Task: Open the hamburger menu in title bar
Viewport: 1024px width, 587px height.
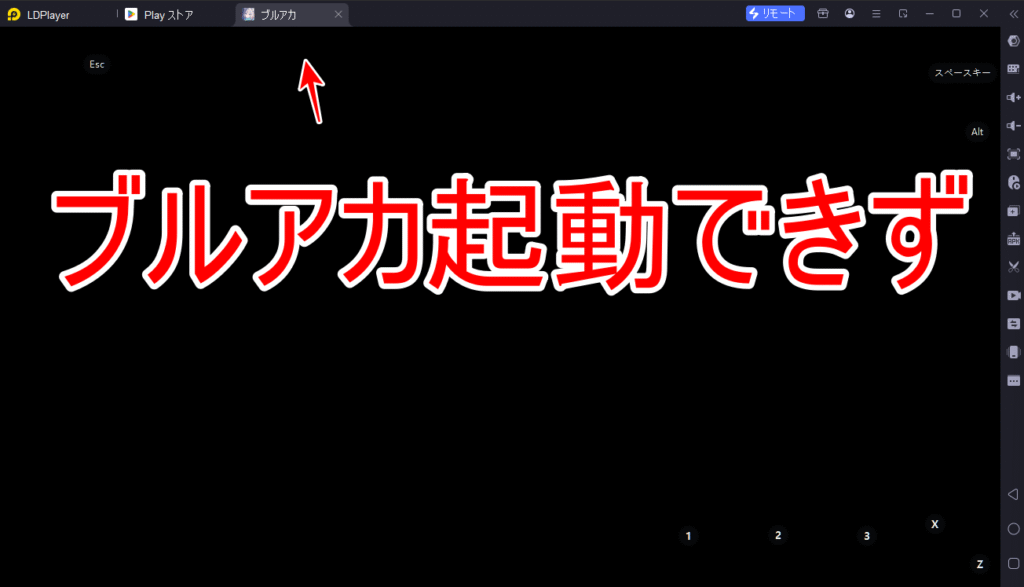Action: (x=876, y=13)
